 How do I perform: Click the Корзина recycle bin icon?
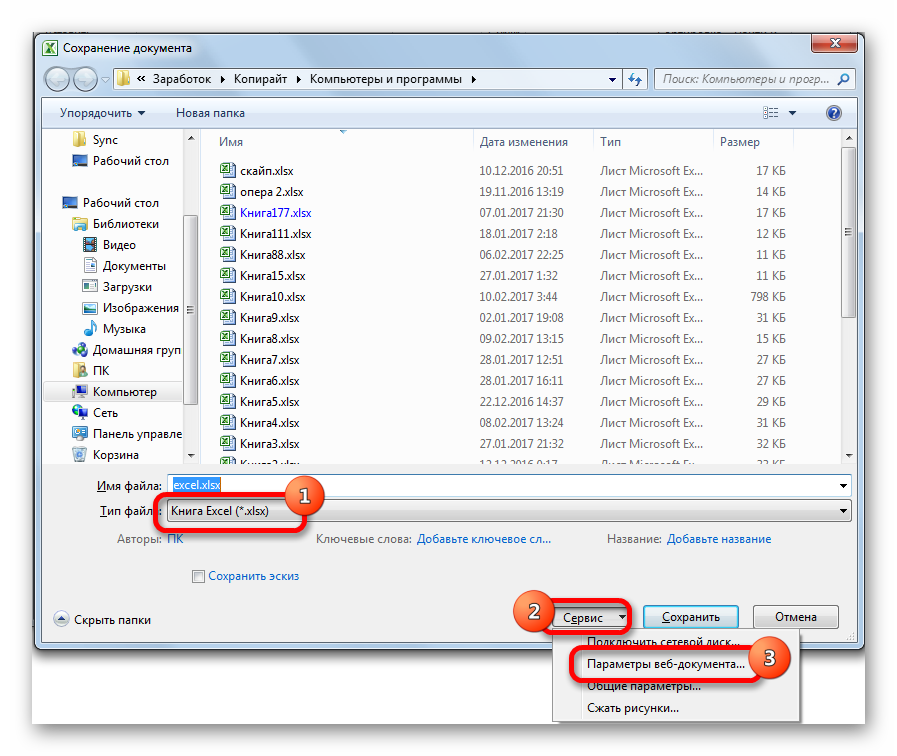click(x=80, y=455)
